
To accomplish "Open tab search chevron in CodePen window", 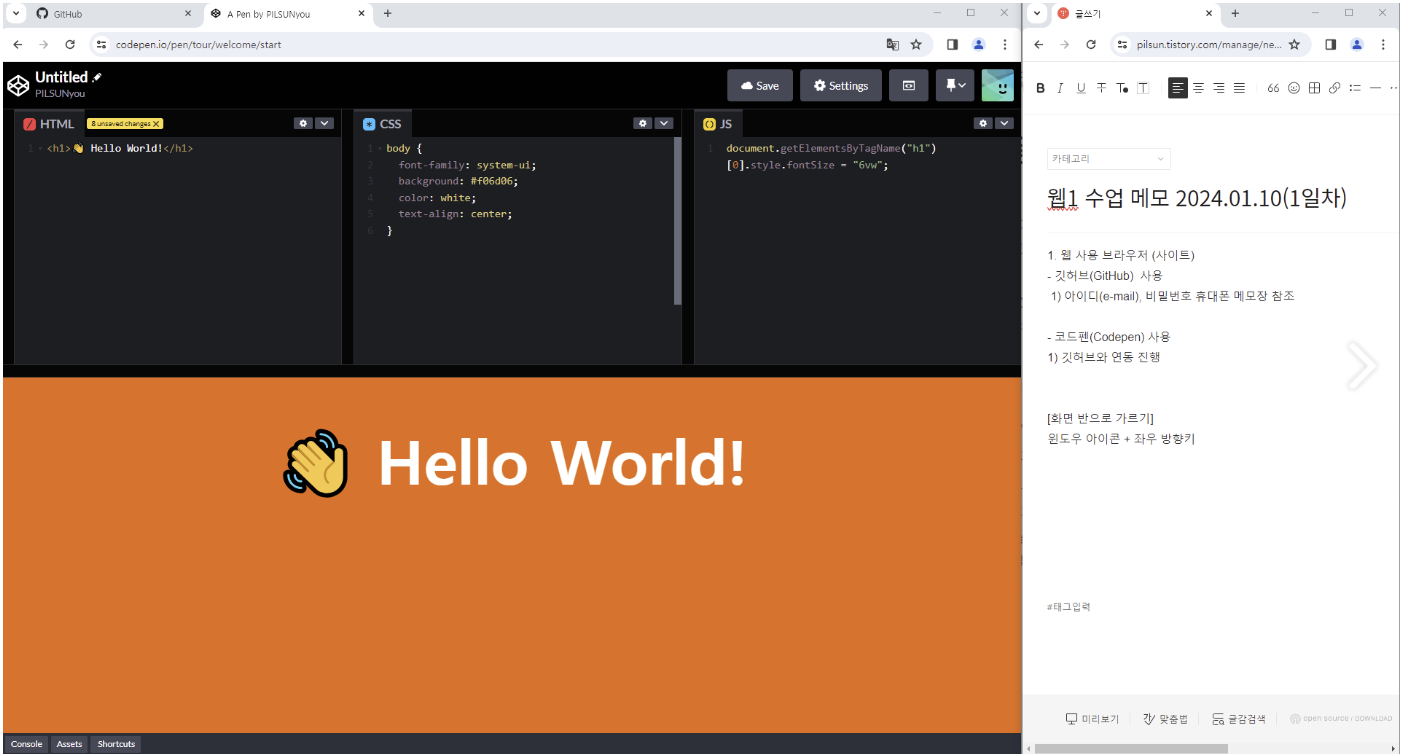I will (15, 14).
